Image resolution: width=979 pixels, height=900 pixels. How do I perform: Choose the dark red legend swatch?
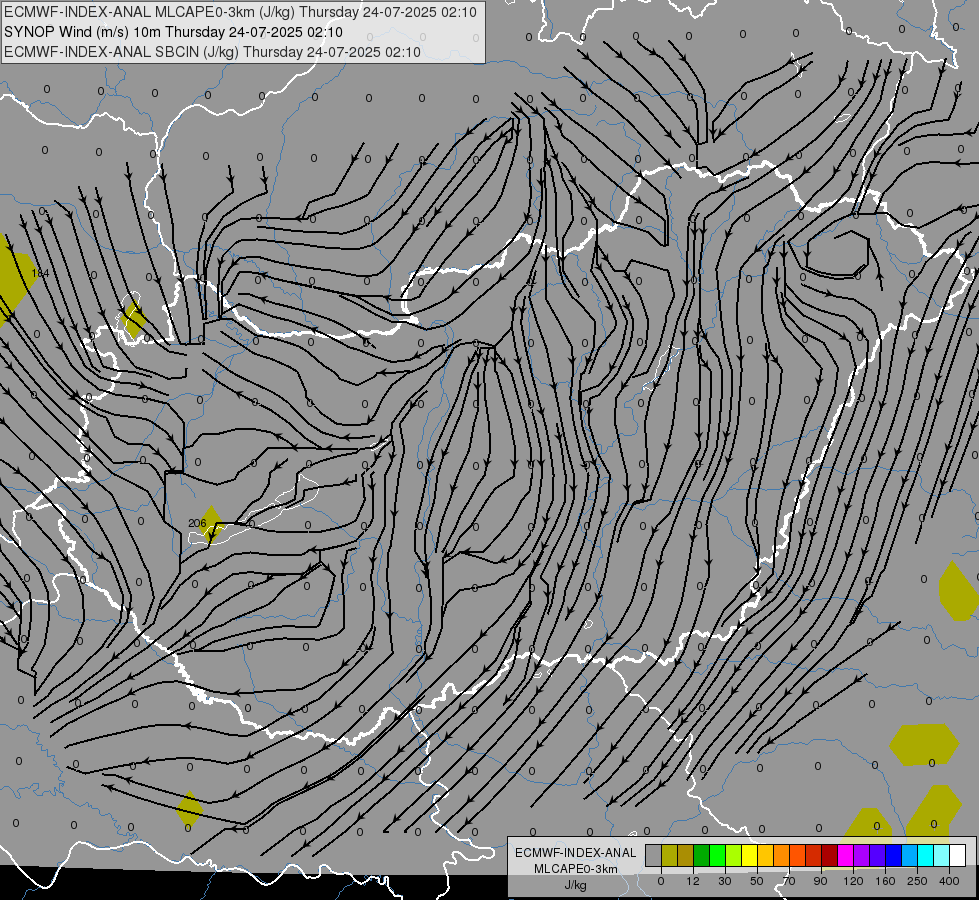(830, 855)
